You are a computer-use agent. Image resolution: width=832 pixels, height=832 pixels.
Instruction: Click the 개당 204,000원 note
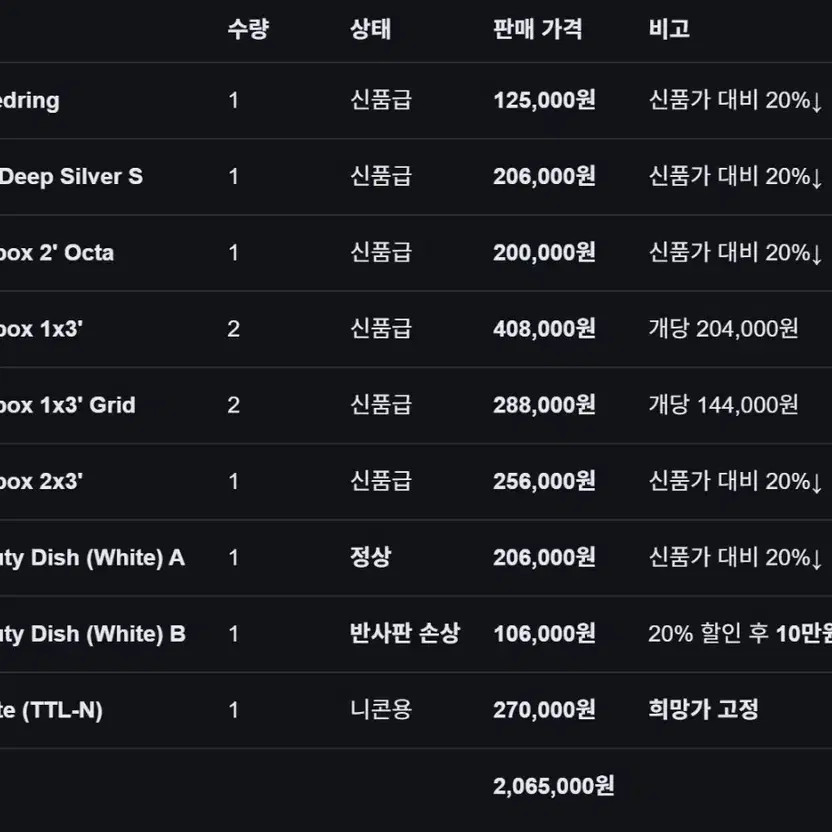click(723, 329)
